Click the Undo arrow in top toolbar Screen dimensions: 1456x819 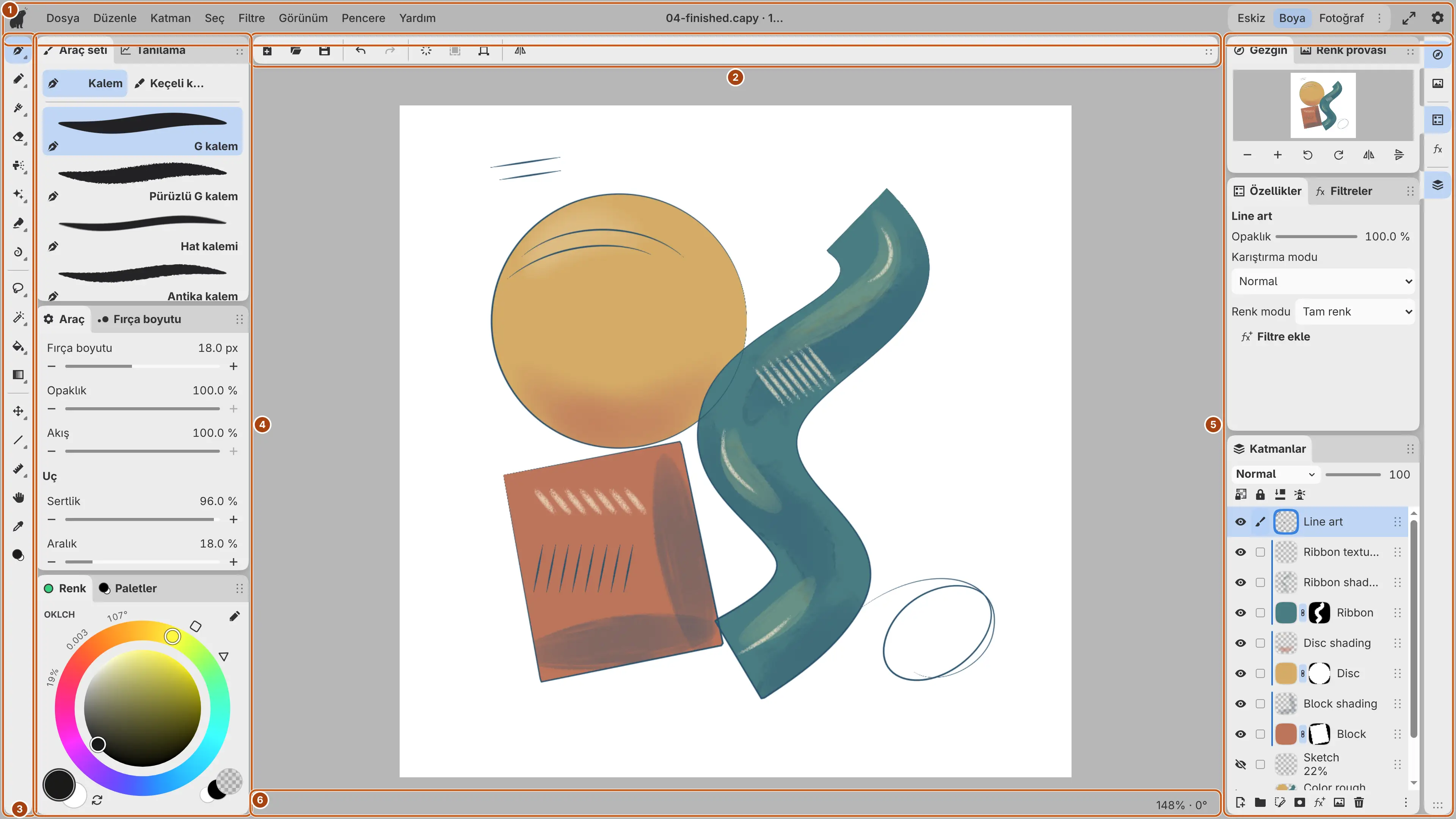click(x=361, y=51)
